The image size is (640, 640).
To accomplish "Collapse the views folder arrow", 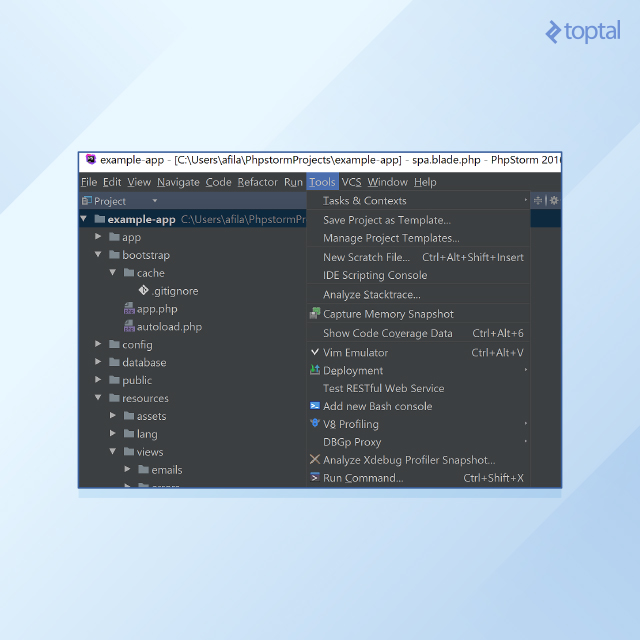I will 113,451.
